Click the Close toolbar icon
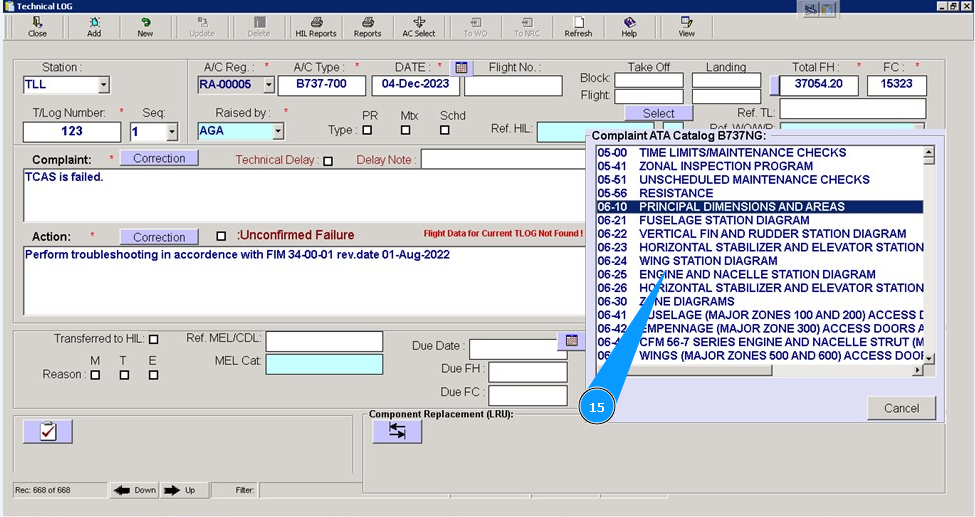 tap(37, 27)
